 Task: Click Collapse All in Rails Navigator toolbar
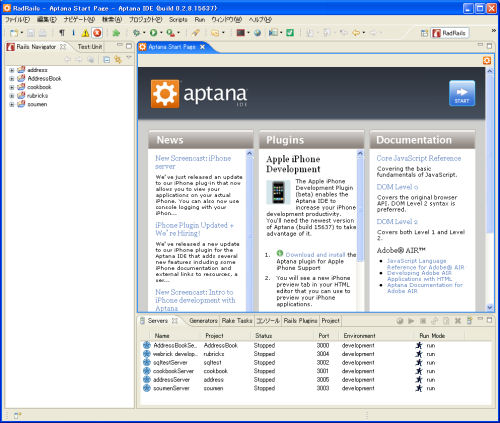coord(107,60)
